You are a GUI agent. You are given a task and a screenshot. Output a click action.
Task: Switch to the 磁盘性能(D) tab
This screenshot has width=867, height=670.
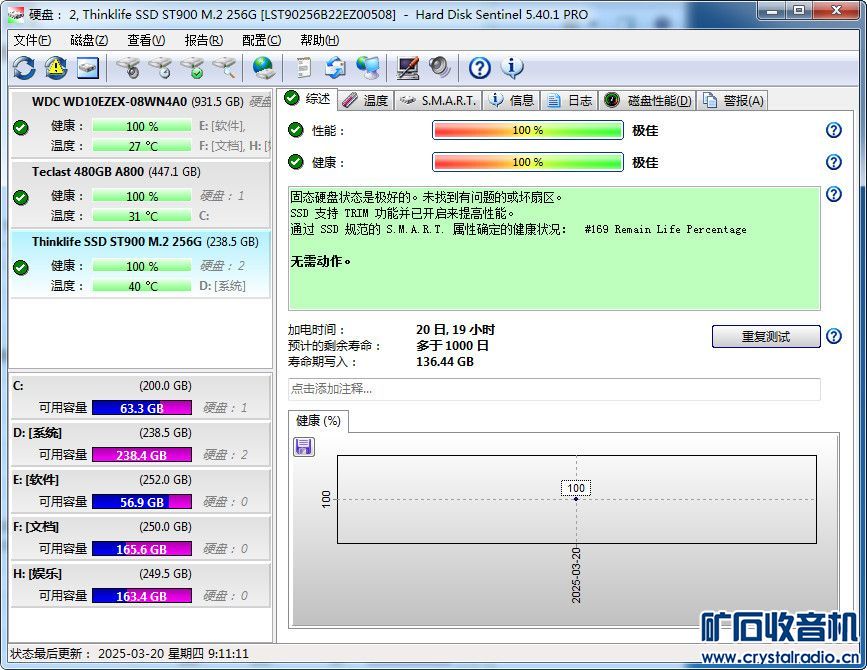tap(647, 101)
